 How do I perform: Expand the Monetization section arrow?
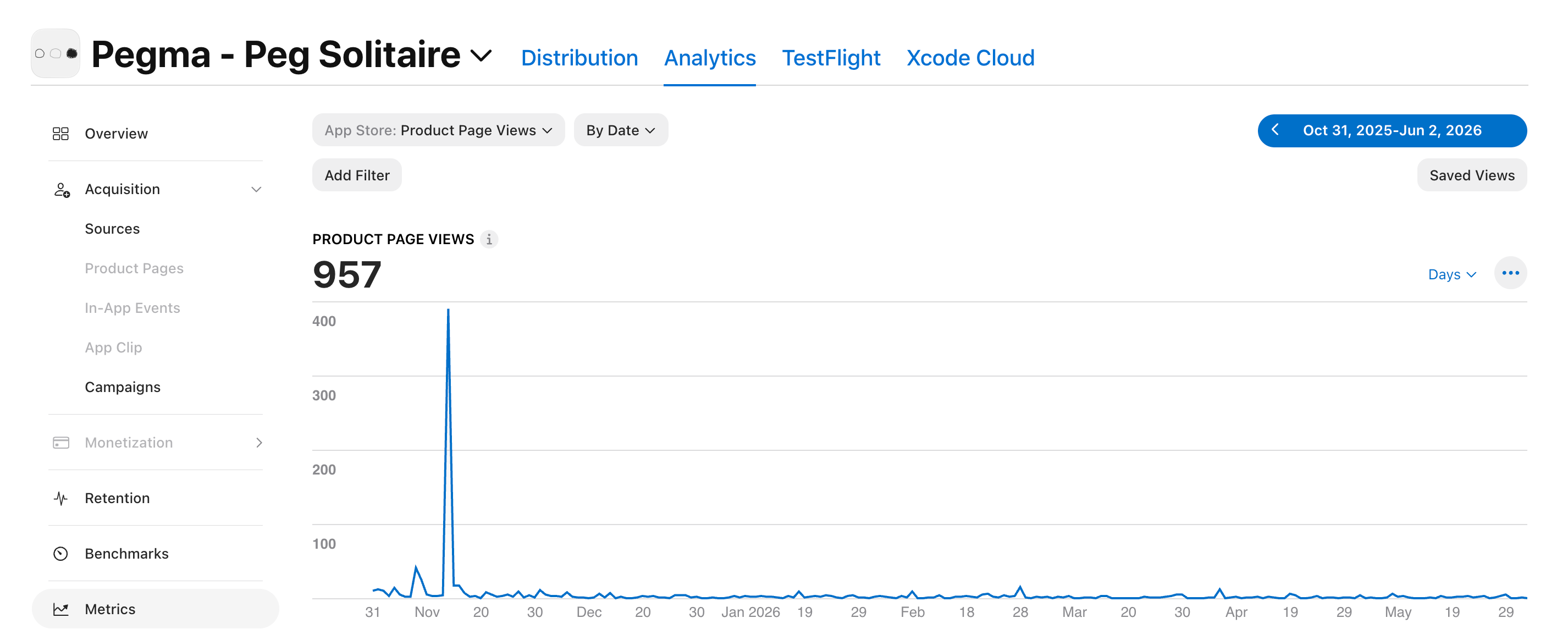click(x=259, y=443)
